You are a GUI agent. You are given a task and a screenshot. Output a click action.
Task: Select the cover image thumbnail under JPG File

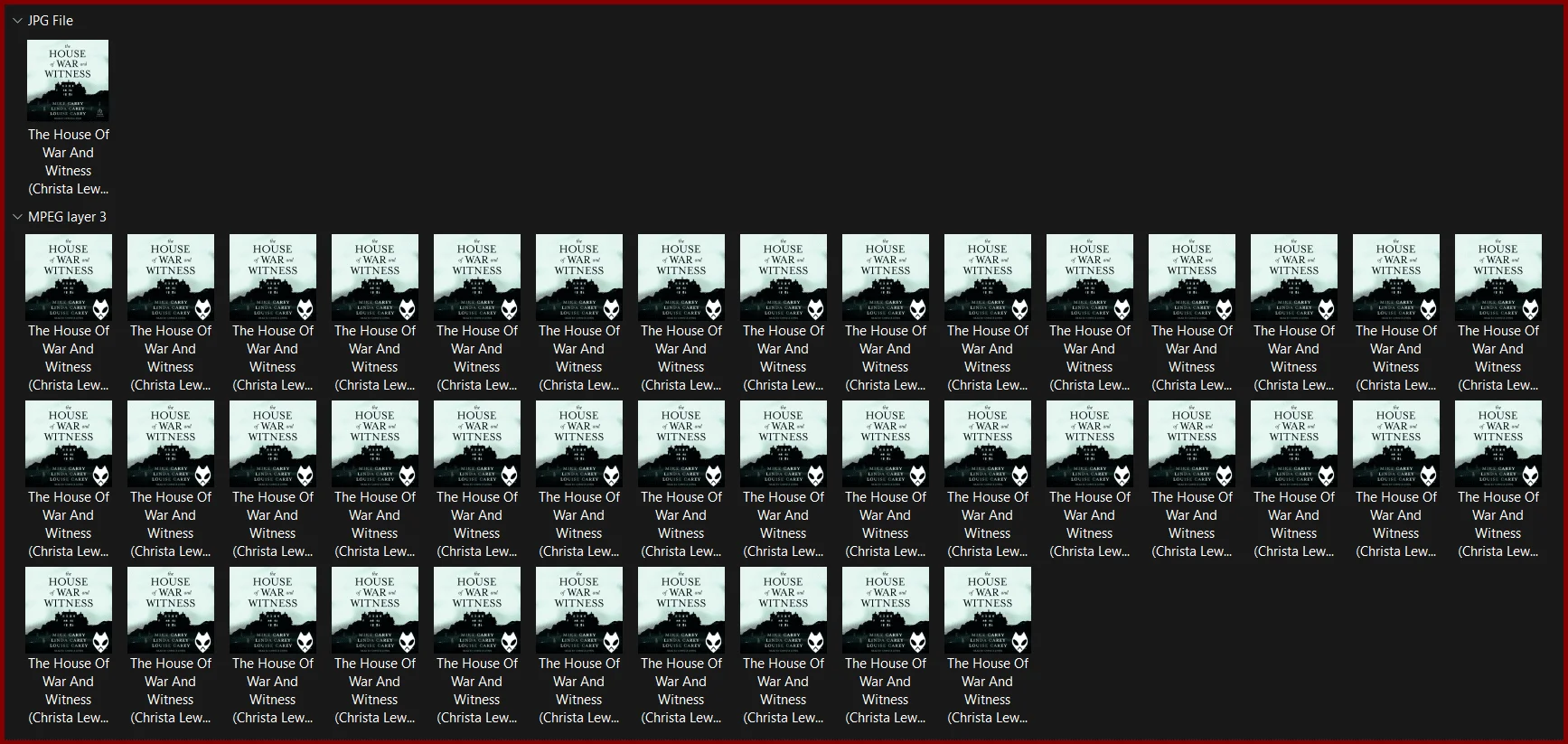68,80
